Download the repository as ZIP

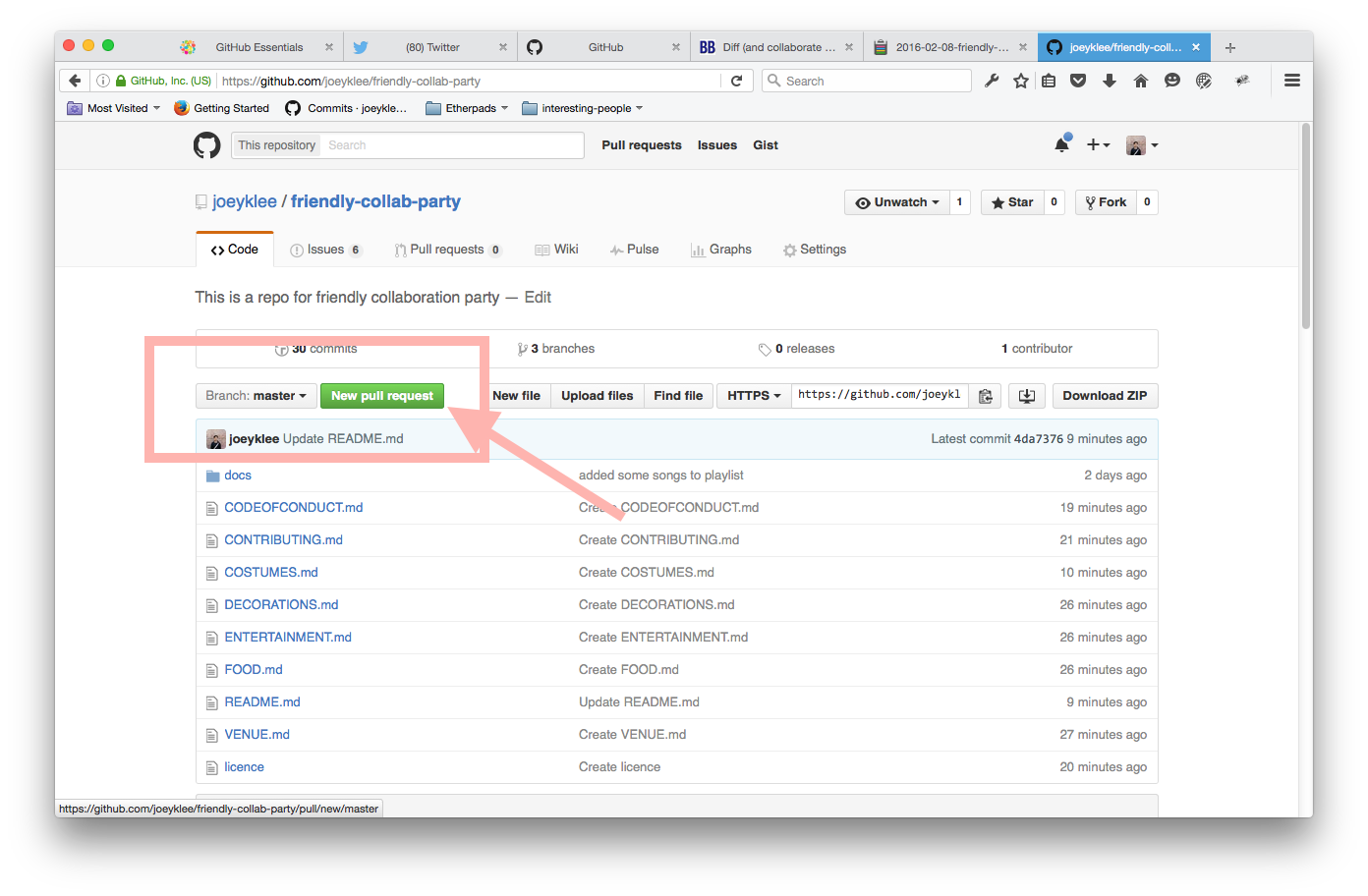pyautogui.click(x=1105, y=396)
